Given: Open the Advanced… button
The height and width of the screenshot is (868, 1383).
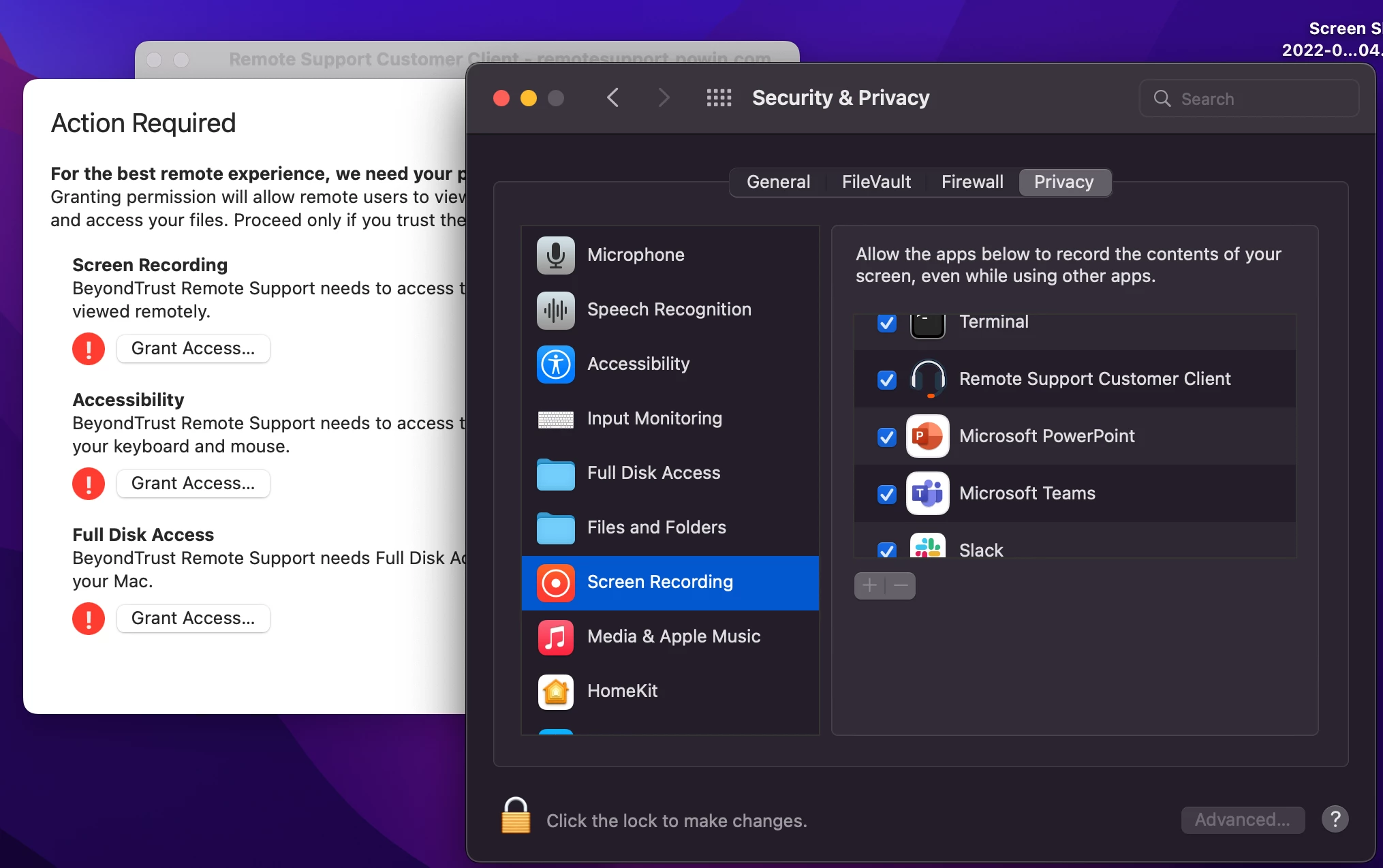Looking at the screenshot, I should pos(1242,820).
